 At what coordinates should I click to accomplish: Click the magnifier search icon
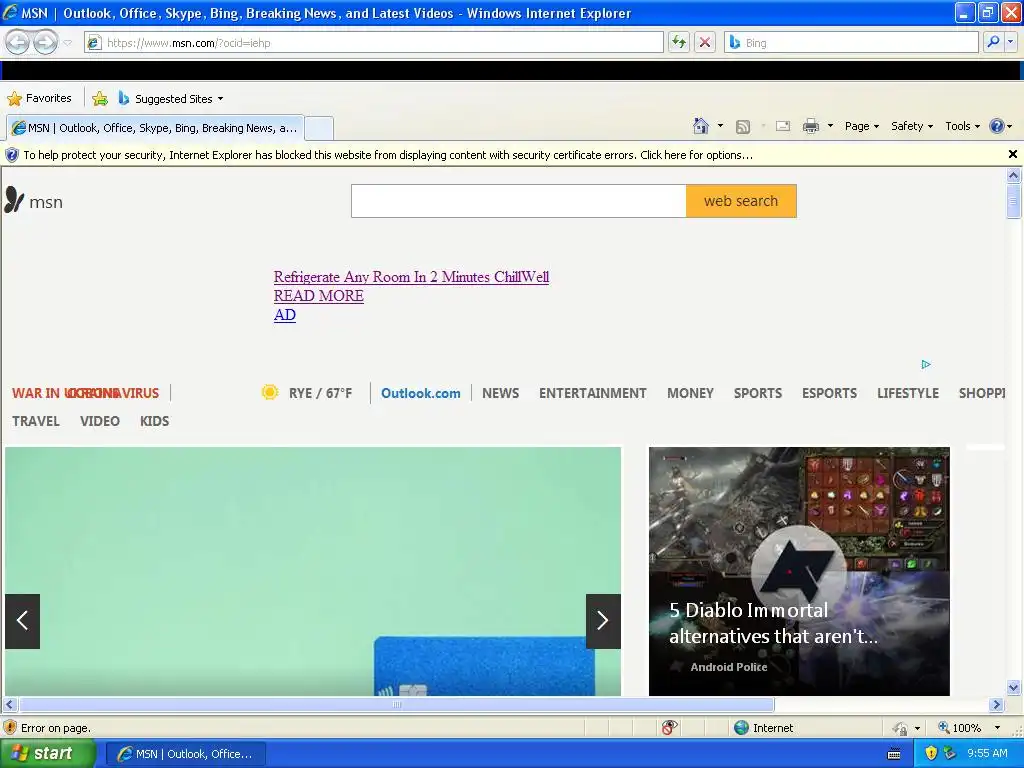(993, 42)
